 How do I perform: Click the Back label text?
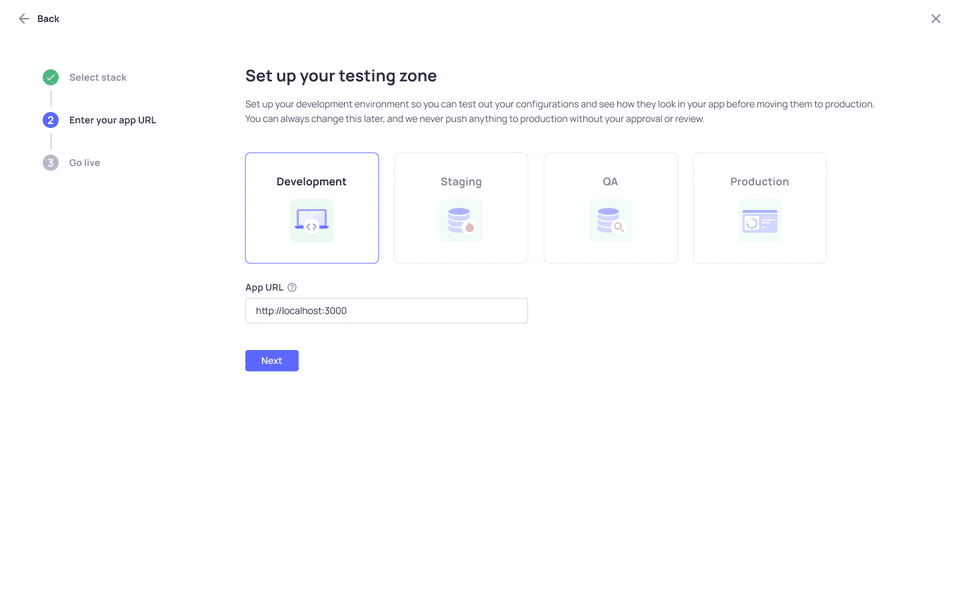48,19
